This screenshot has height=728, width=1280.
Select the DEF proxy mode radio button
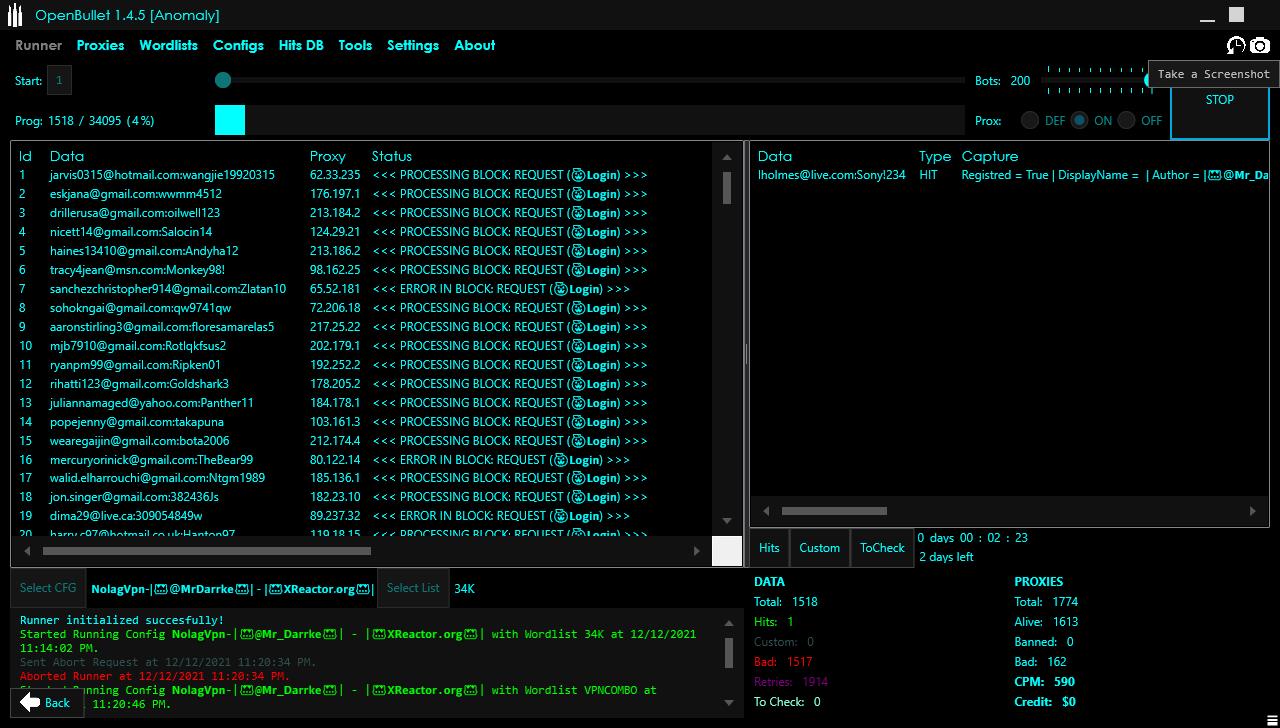coord(1030,120)
